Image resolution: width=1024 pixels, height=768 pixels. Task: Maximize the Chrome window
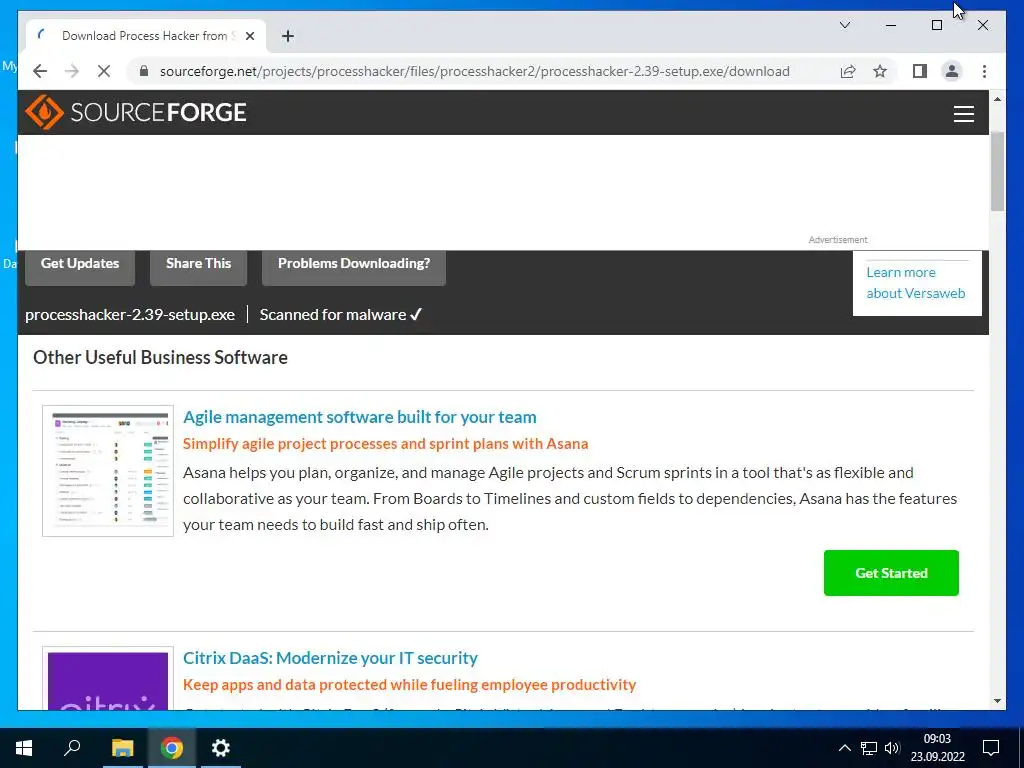[x=936, y=25]
